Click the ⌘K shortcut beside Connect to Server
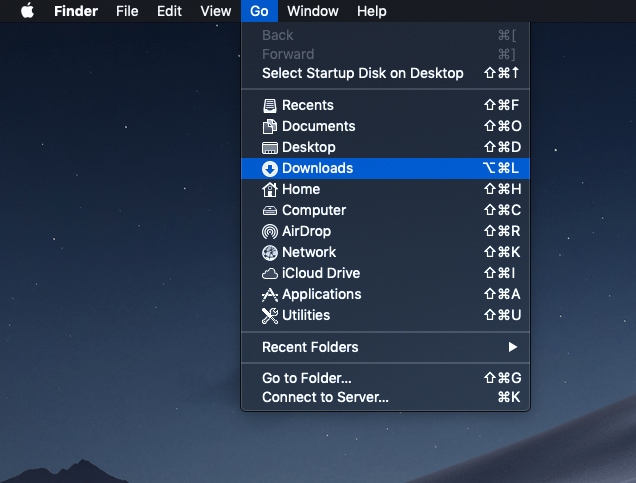The image size is (636, 483). click(x=509, y=397)
